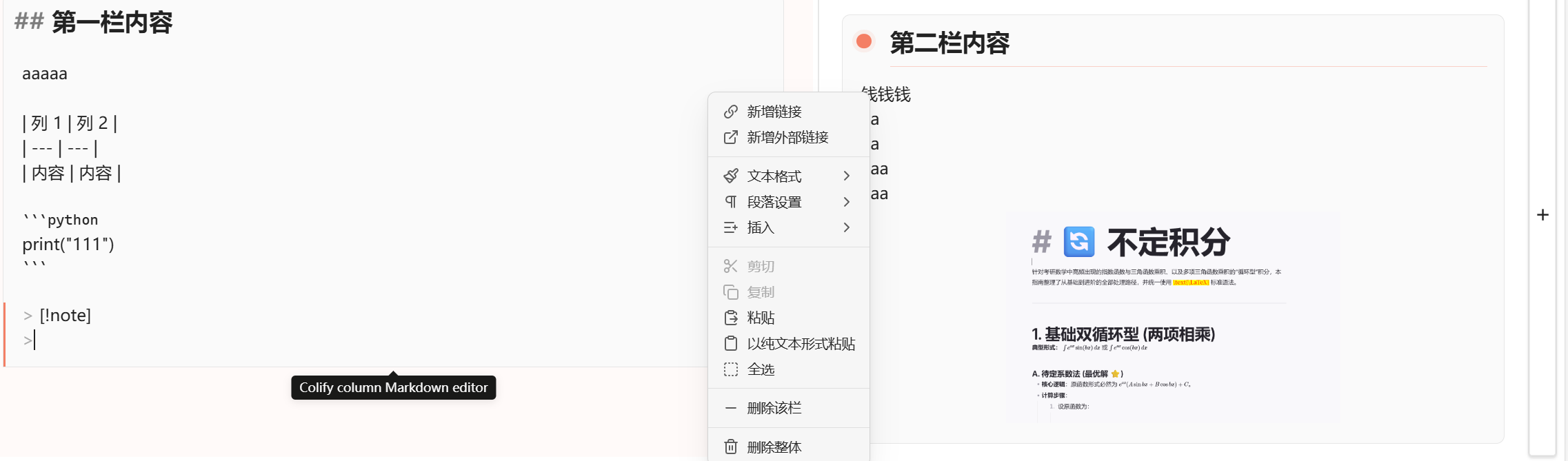
Task: Click the | 内容 | 内容 | table row
Action: [x=72, y=173]
